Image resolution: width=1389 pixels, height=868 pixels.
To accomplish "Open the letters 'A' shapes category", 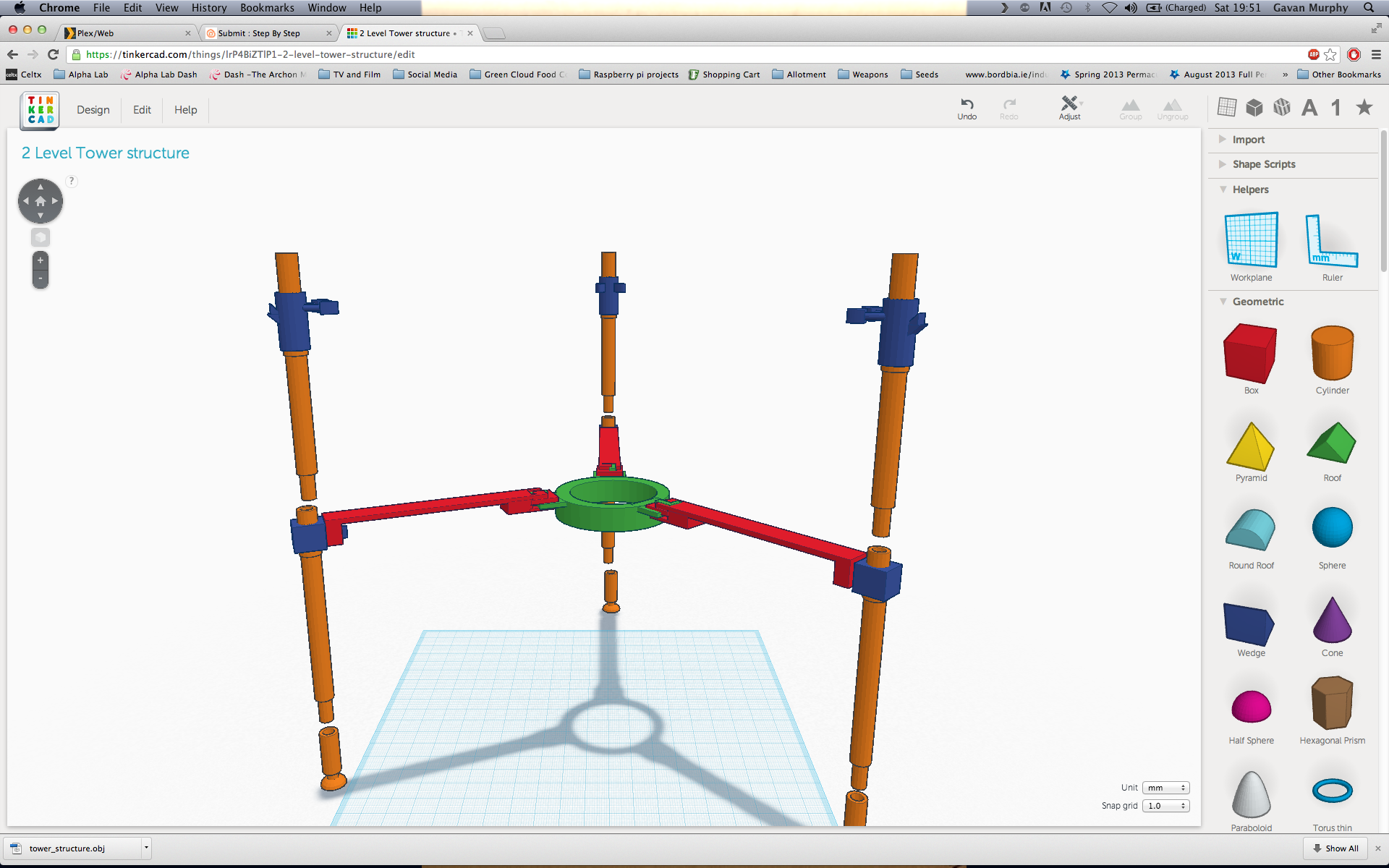I will [1309, 108].
